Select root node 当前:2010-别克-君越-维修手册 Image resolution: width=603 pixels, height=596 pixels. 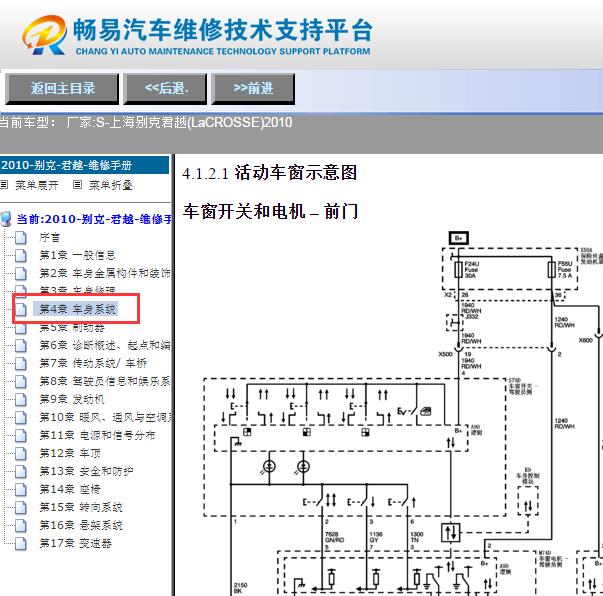[x=94, y=219]
